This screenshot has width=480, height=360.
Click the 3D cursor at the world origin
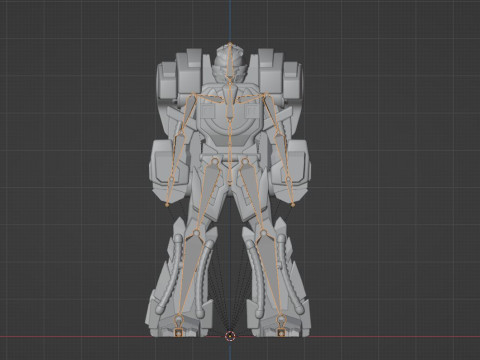(230, 336)
